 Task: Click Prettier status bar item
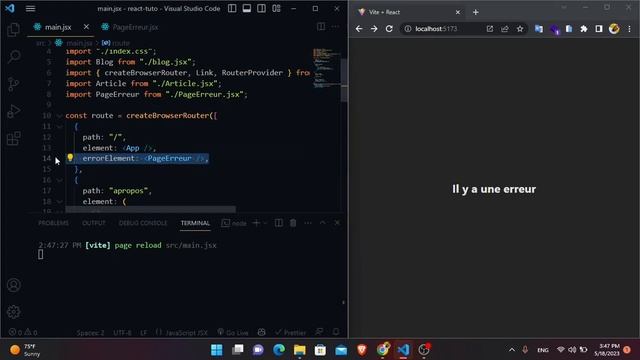pyautogui.click(x=291, y=333)
